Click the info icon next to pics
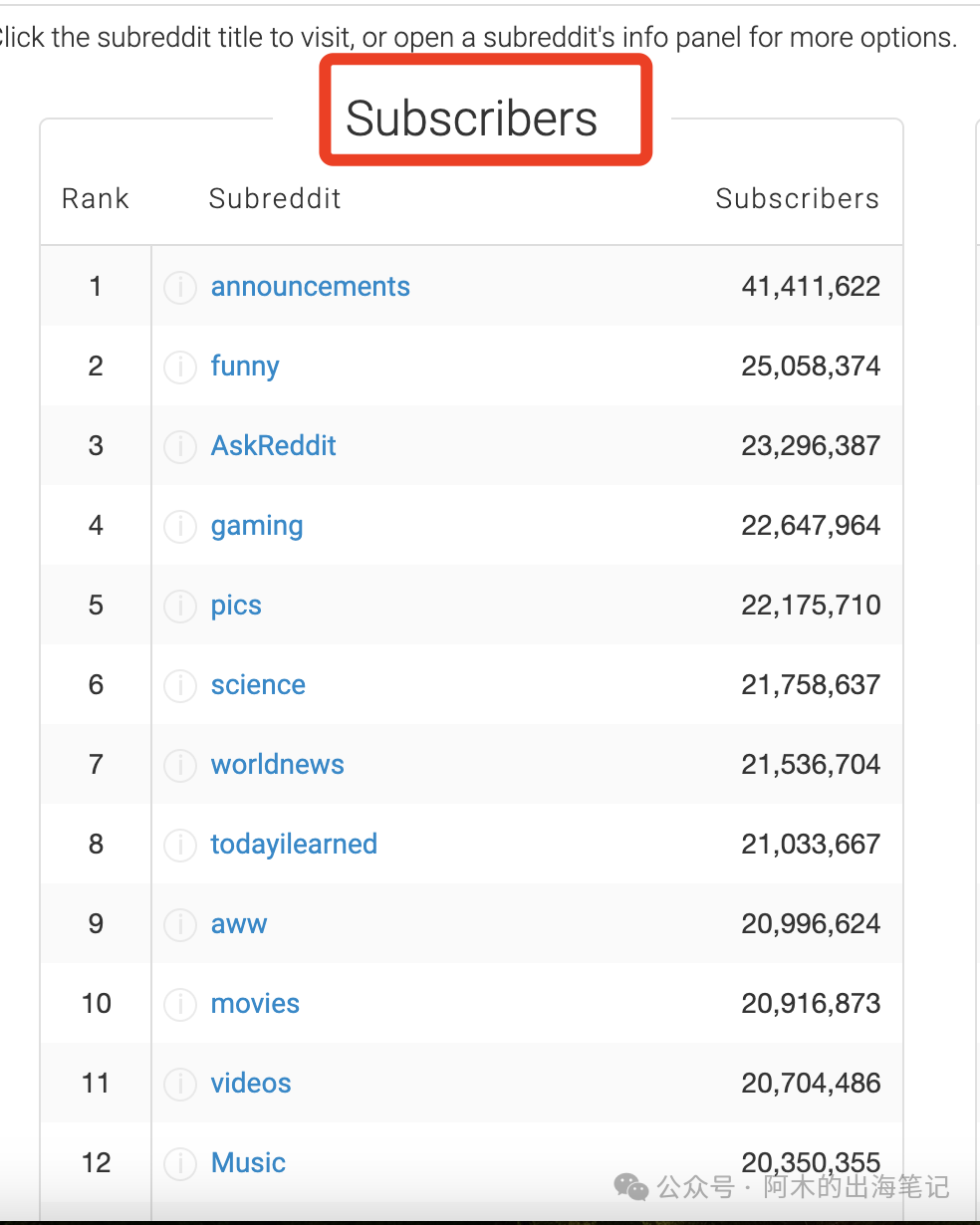980x1225 pixels. (x=180, y=607)
